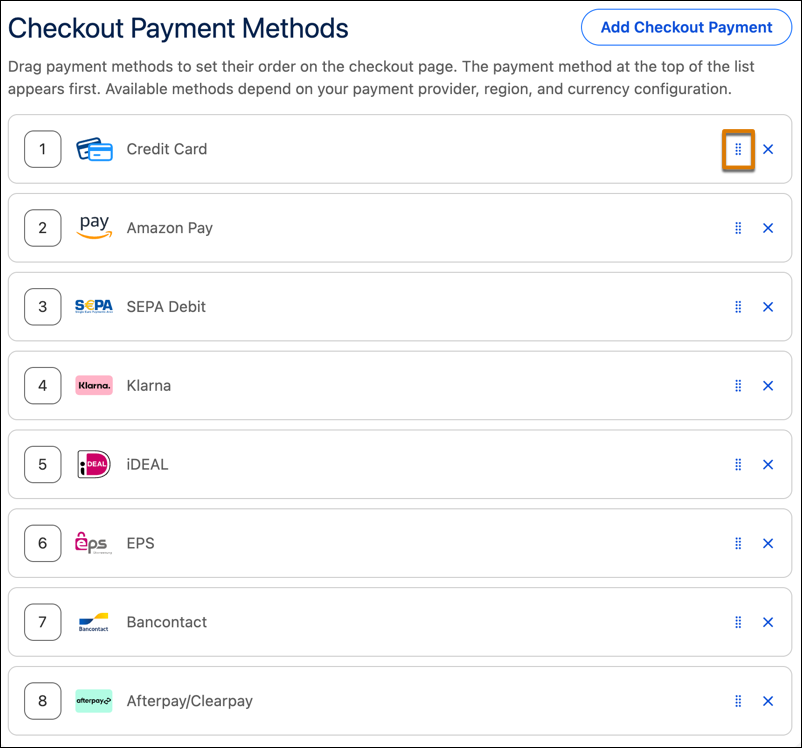Image resolution: width=802 pixels, height=748 pixels.
Task: Click the order number 8 box
Action: [42, 701]
